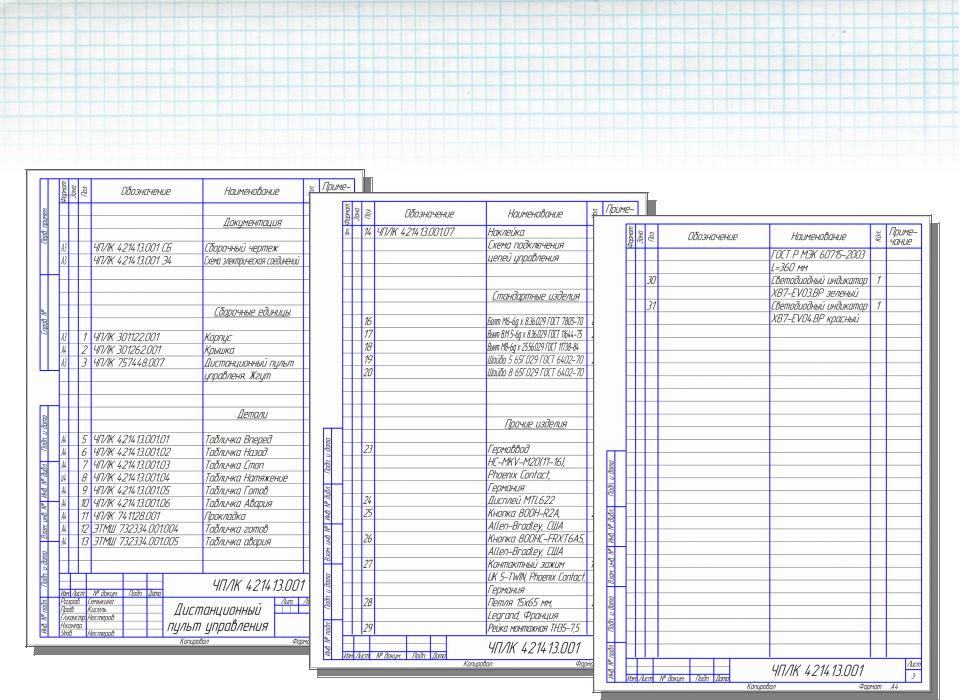The height and width of the screenshot is (700, 960).
Task: Select designation 'ЧПЛК 4214.13.001.06'
Action: click(x=132, y=503)
